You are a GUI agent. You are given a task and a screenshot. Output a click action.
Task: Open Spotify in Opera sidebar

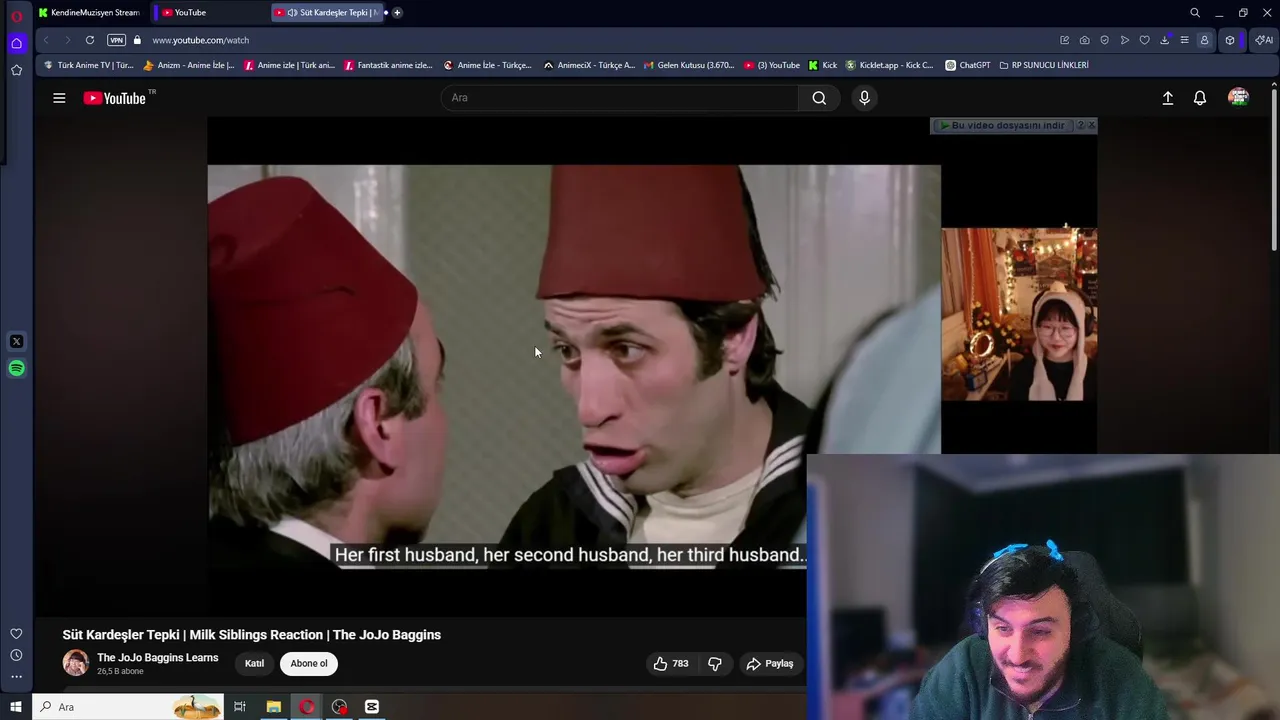point(16,368)
